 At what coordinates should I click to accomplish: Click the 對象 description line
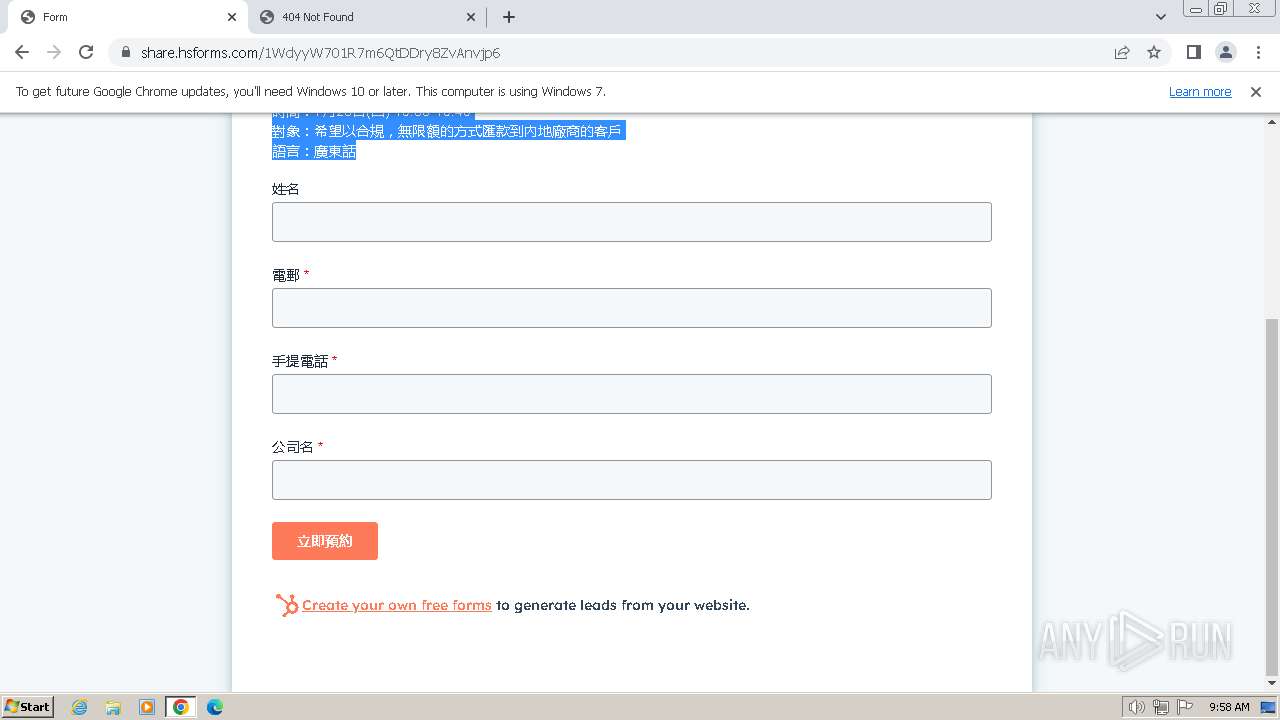click(448, 131)
